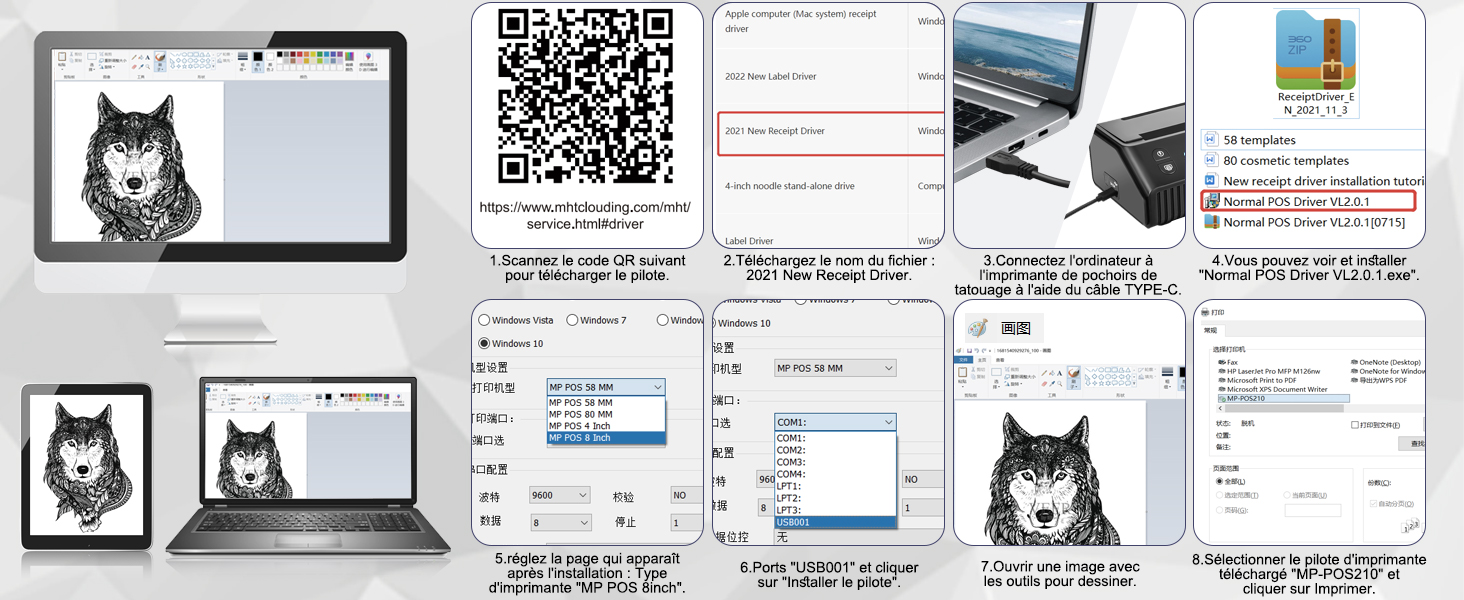Image resolution: width=1464 pixels, height=600 pixels.
Task: Choose LPT1: from port list
Action: click(x=835, y=486)
